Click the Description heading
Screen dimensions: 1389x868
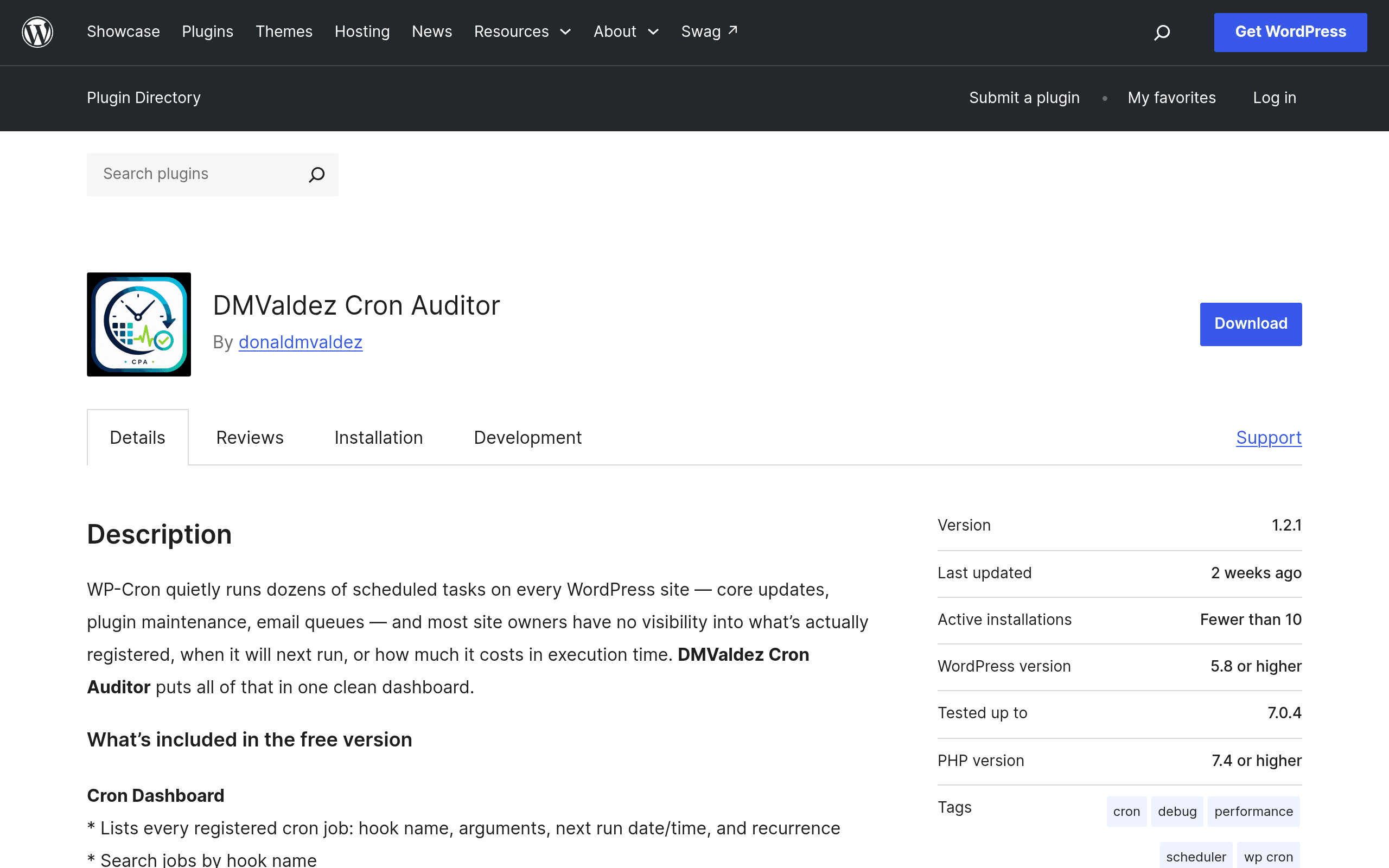coord(160,534)
